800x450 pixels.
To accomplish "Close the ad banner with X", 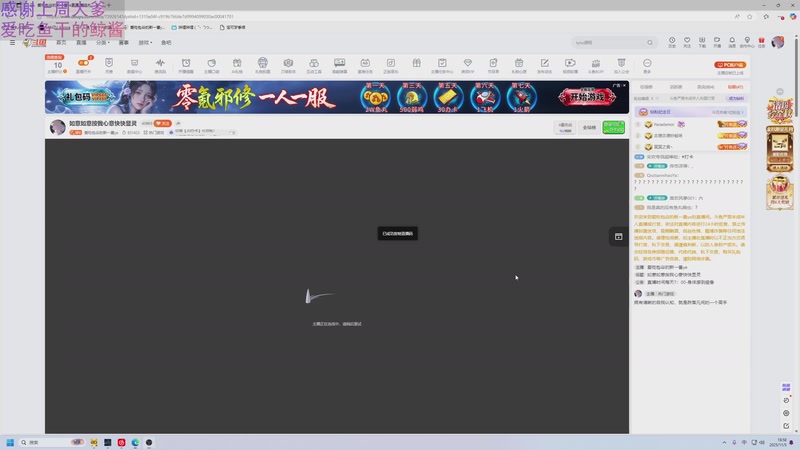I will [624, 85].
